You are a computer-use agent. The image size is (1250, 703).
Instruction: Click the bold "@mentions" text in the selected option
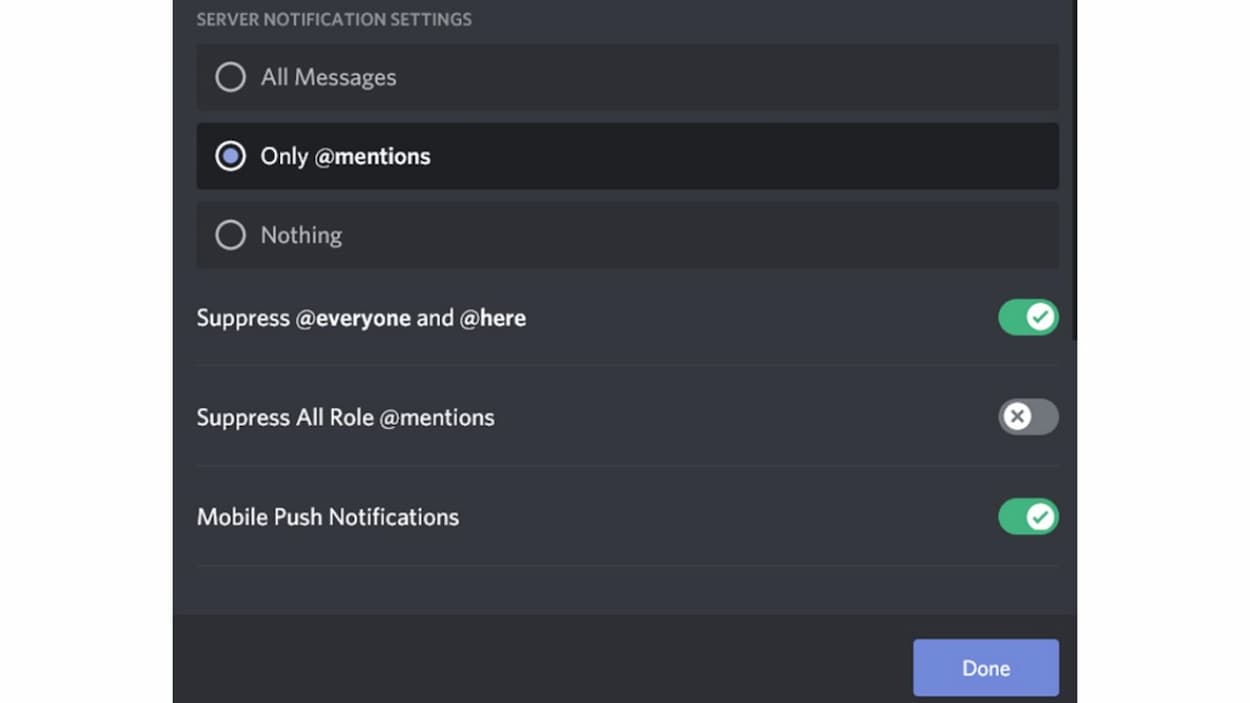click(373, 156)
